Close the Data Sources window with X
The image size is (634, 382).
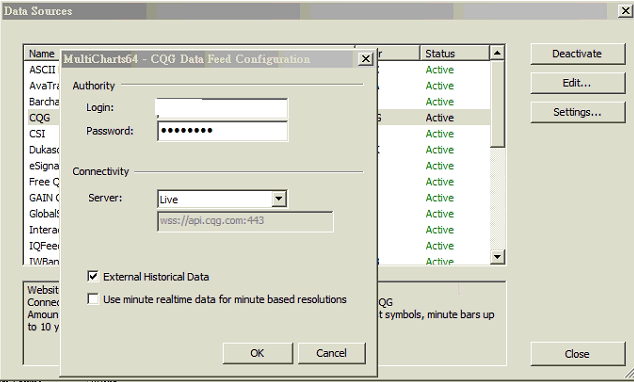pos(625,11)
